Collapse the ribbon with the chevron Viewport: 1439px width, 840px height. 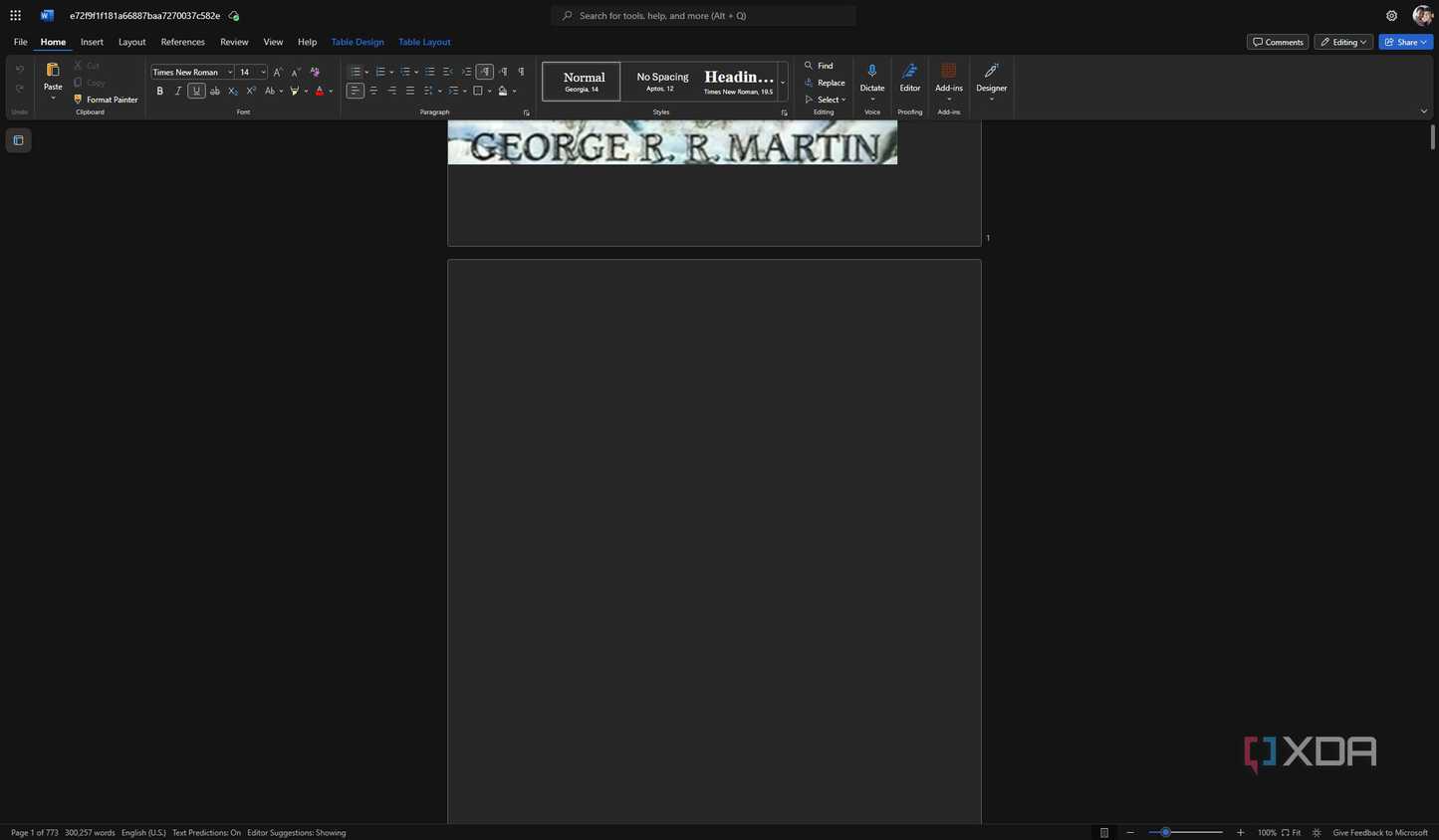click(1423, 111)
